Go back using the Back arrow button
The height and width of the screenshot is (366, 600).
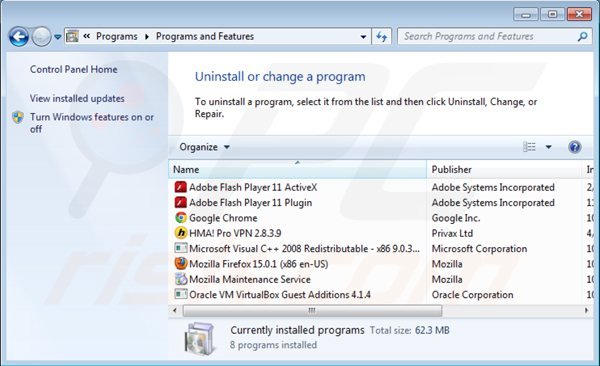(x=18, y=37)
